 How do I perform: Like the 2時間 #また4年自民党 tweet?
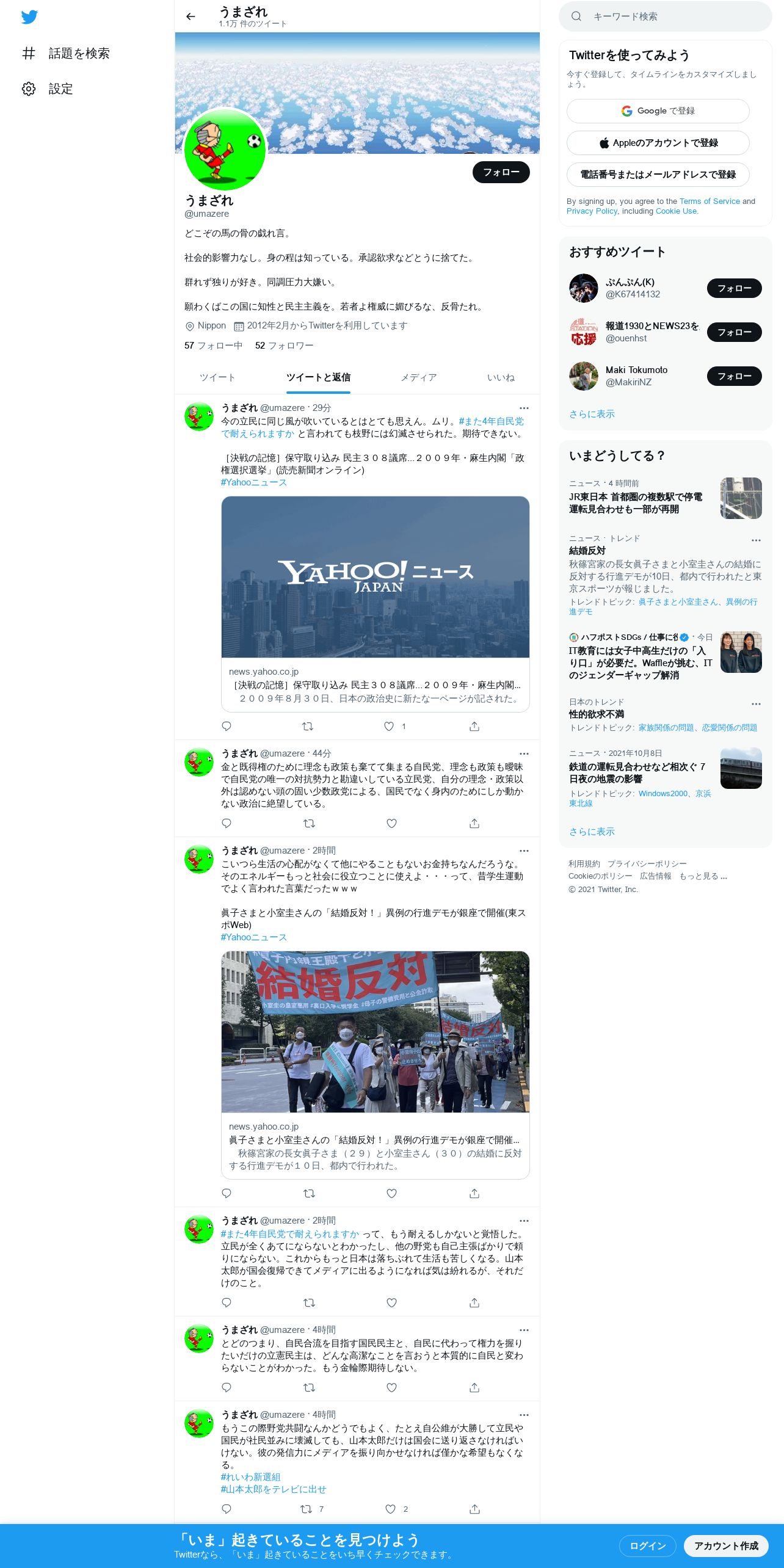[x=392, y=1302]
